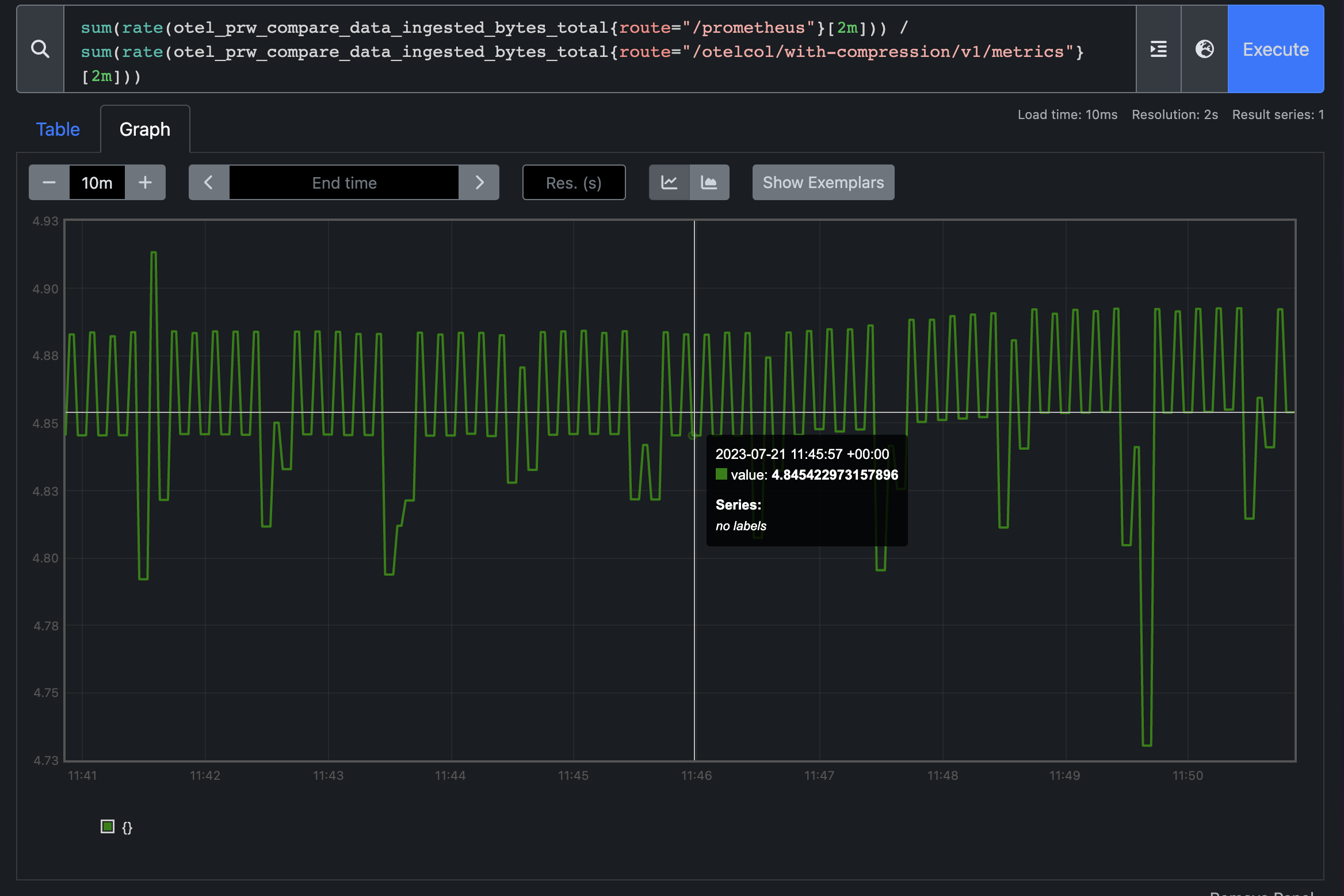The image size is (1344, 896).
Task: Click the resolution Res. (s) dropdown
Action: [x=573, y=182]
